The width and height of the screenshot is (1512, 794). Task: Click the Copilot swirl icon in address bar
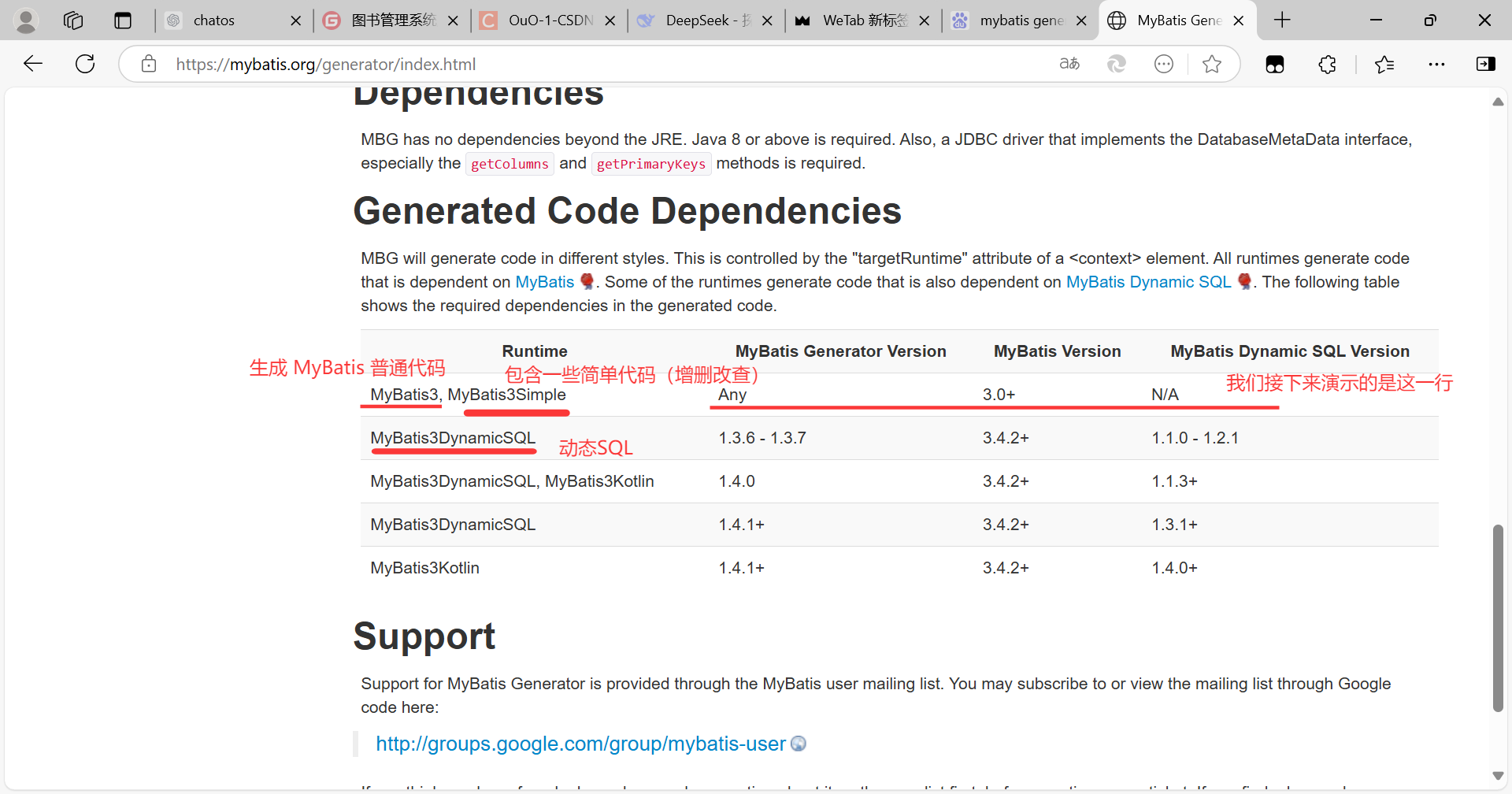[x=1117, y=64]
